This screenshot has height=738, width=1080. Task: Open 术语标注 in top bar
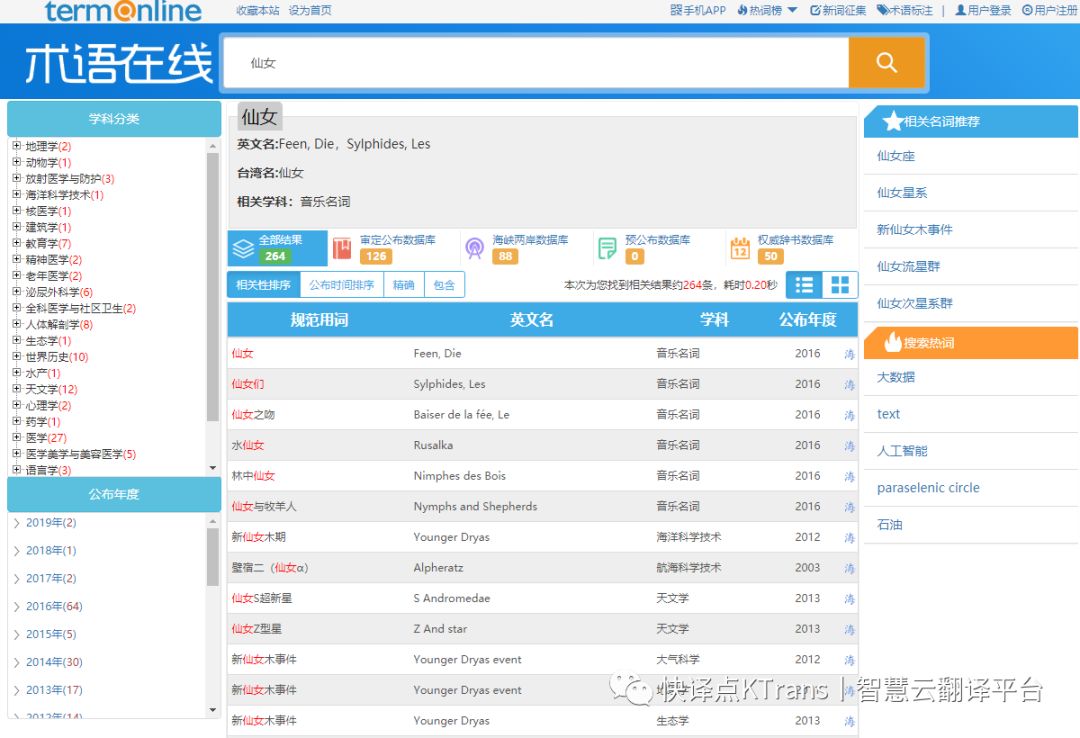tap(904, 10)
